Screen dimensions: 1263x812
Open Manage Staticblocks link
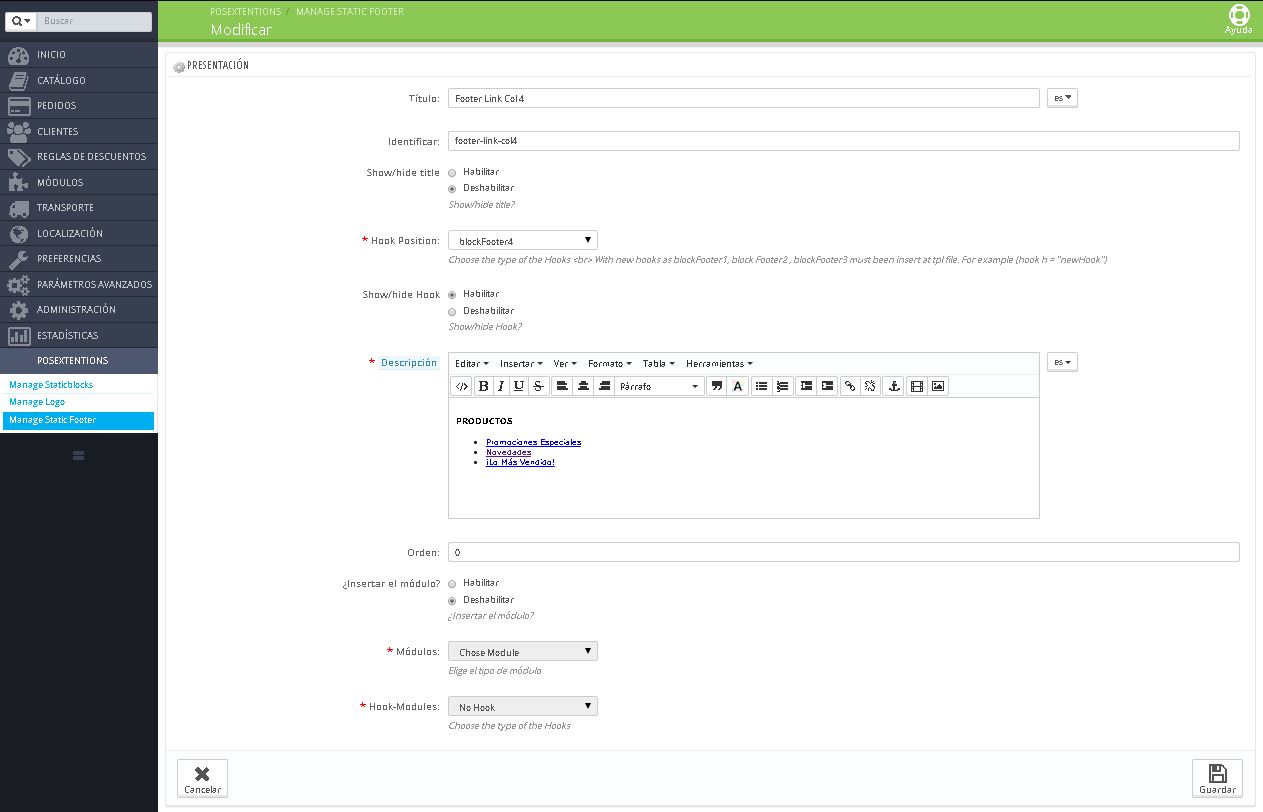(x=51, y=385)
